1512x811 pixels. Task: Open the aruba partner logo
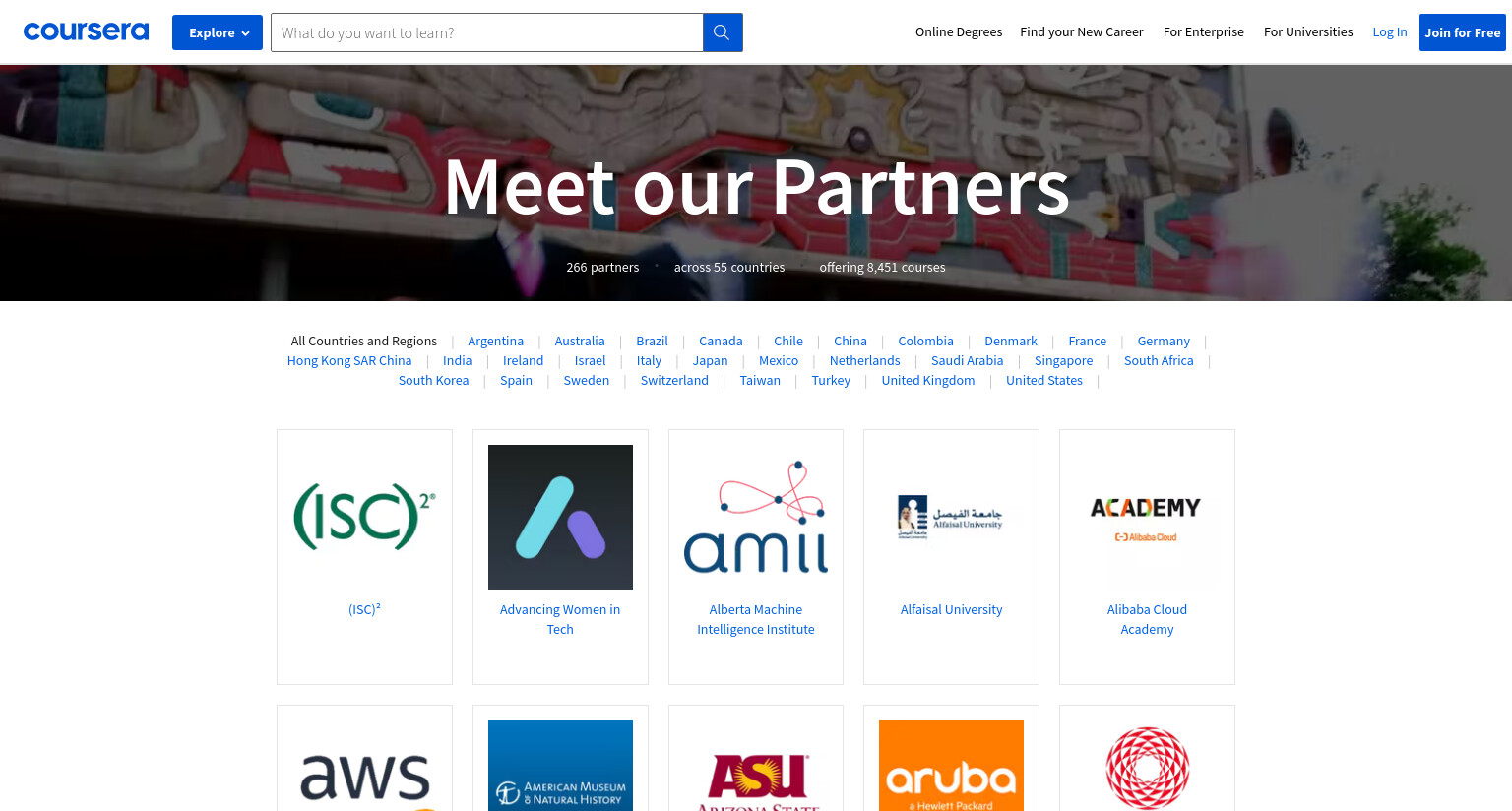point(951,766)
